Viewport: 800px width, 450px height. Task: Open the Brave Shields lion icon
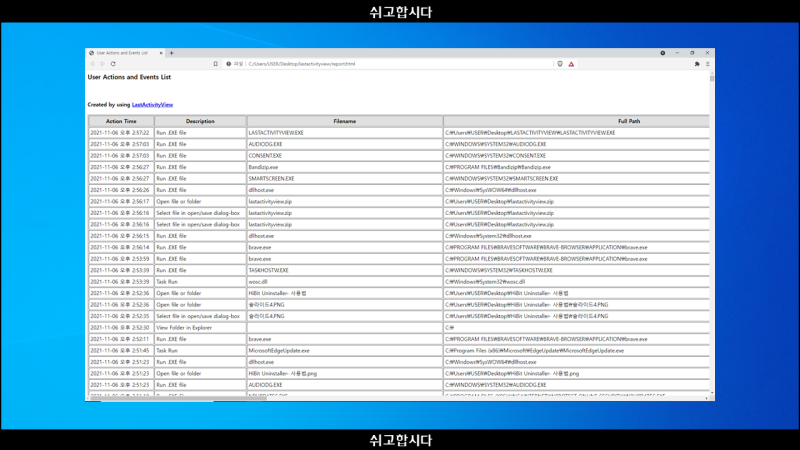(x=560, y=64)
